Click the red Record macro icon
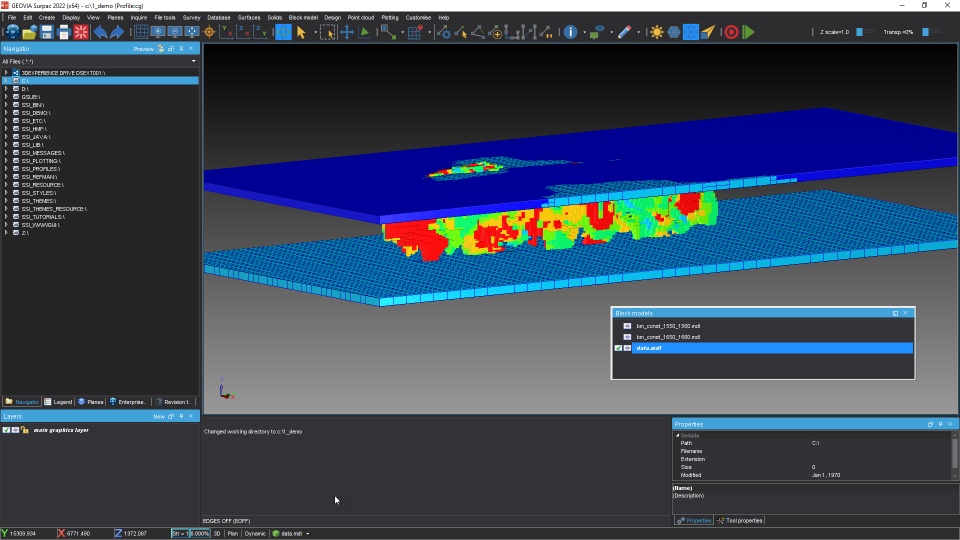 [x=731, y=32]
